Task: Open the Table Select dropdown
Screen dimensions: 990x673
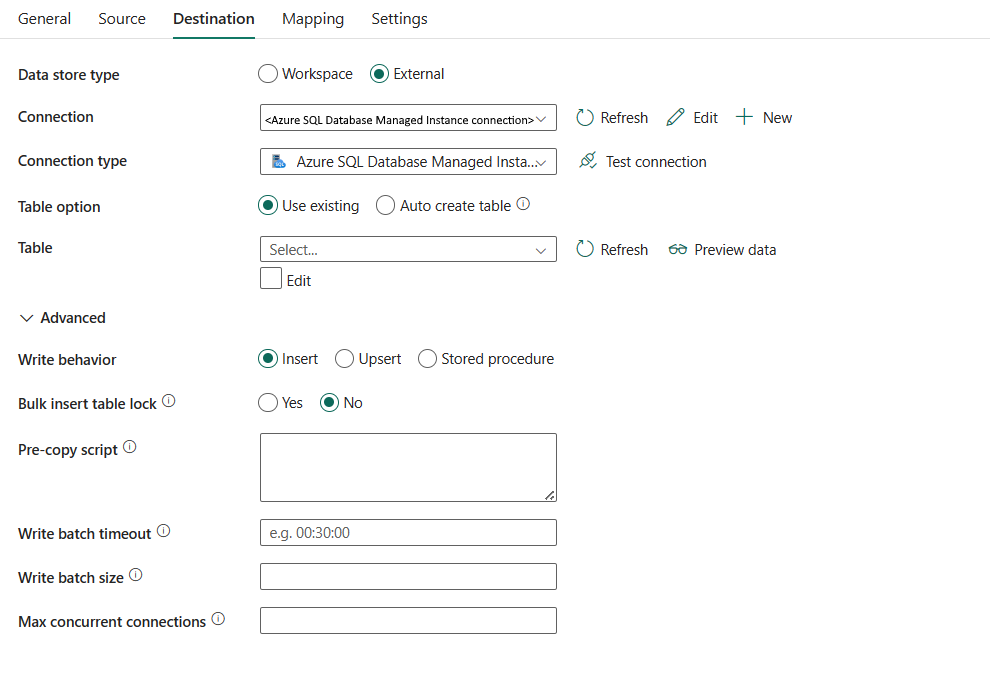Action: (x=408, y=249)
